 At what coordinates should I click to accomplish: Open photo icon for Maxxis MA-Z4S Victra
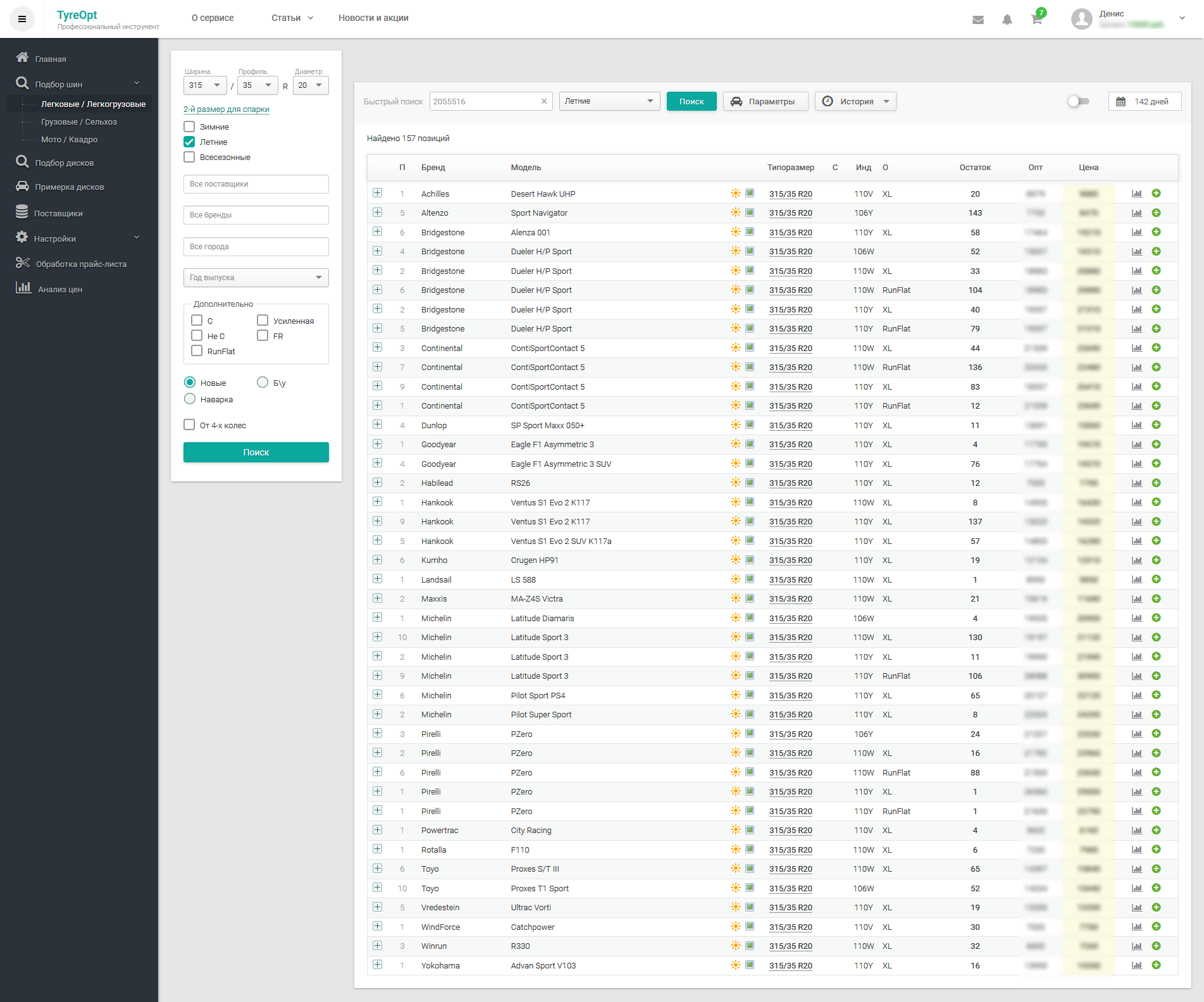tap(750, 598)
